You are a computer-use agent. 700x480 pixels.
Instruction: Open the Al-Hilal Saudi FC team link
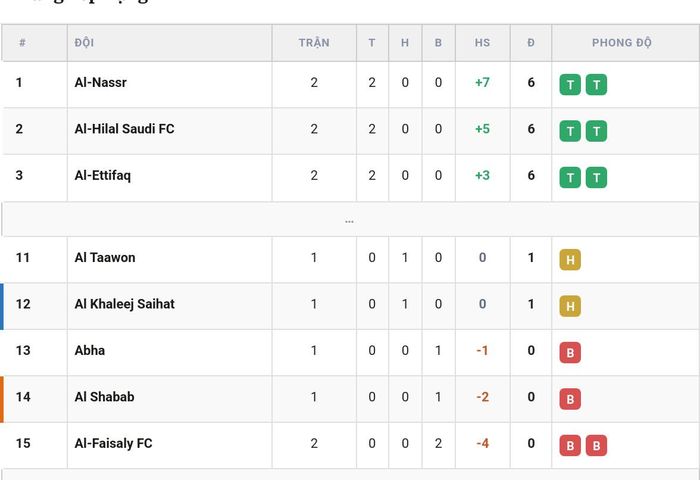(x=124, y=129)
